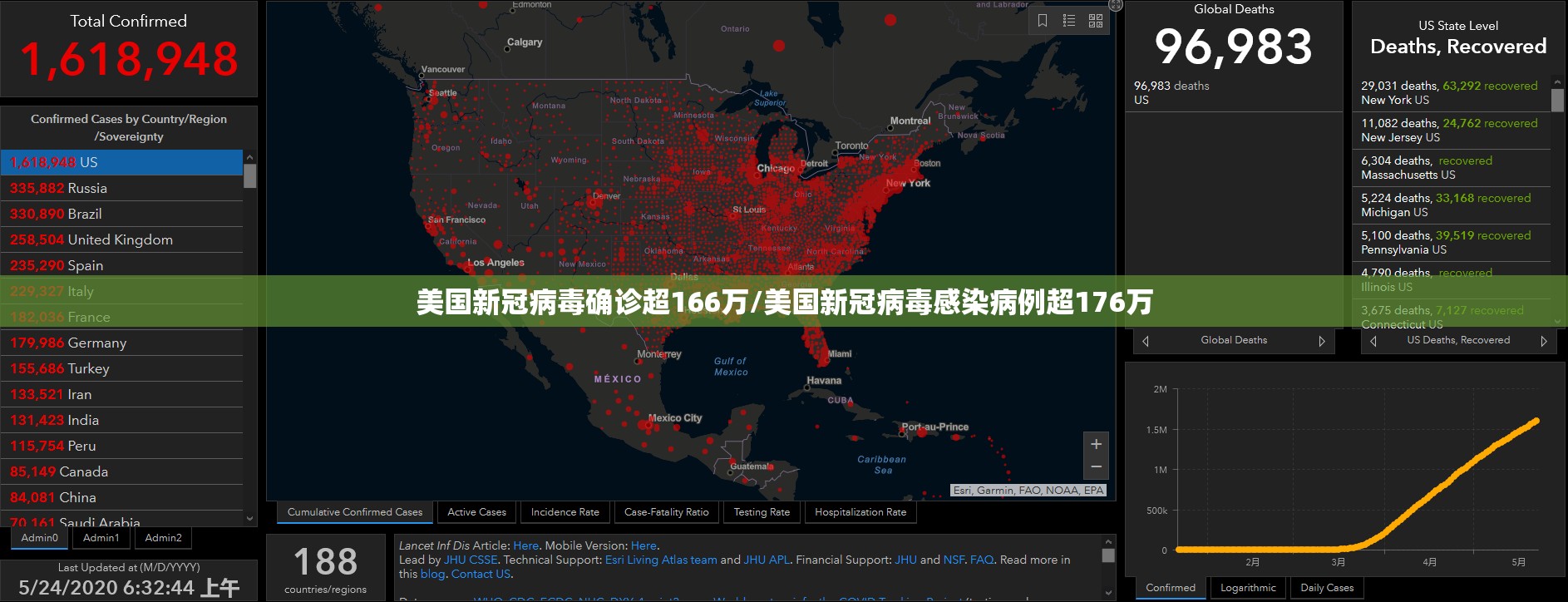Show the Confirmed chart tab

point(1171,588)
